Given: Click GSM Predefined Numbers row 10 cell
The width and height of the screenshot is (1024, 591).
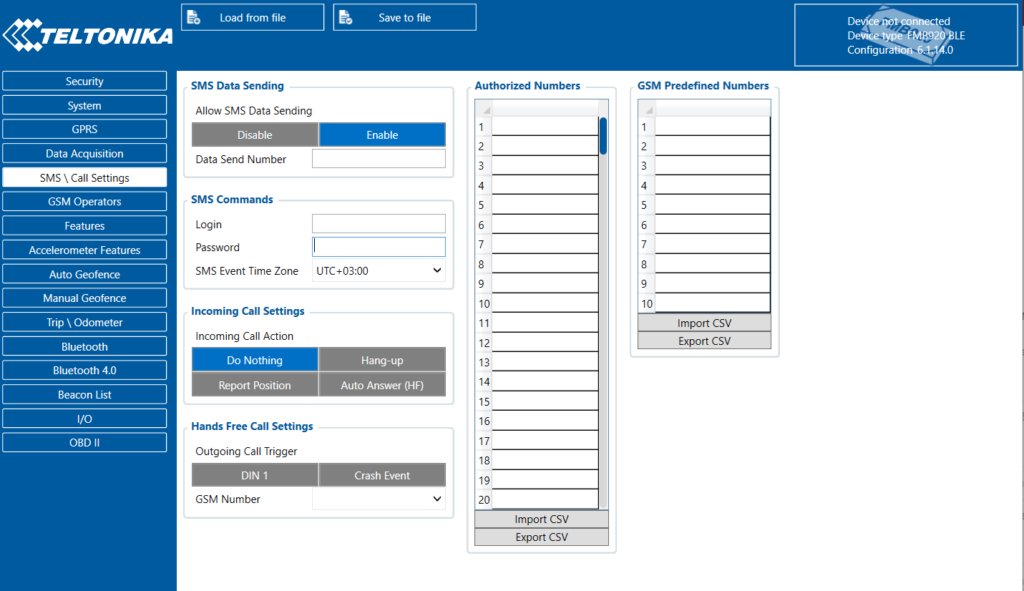Looking at the screenshot, I should point(712,303).
